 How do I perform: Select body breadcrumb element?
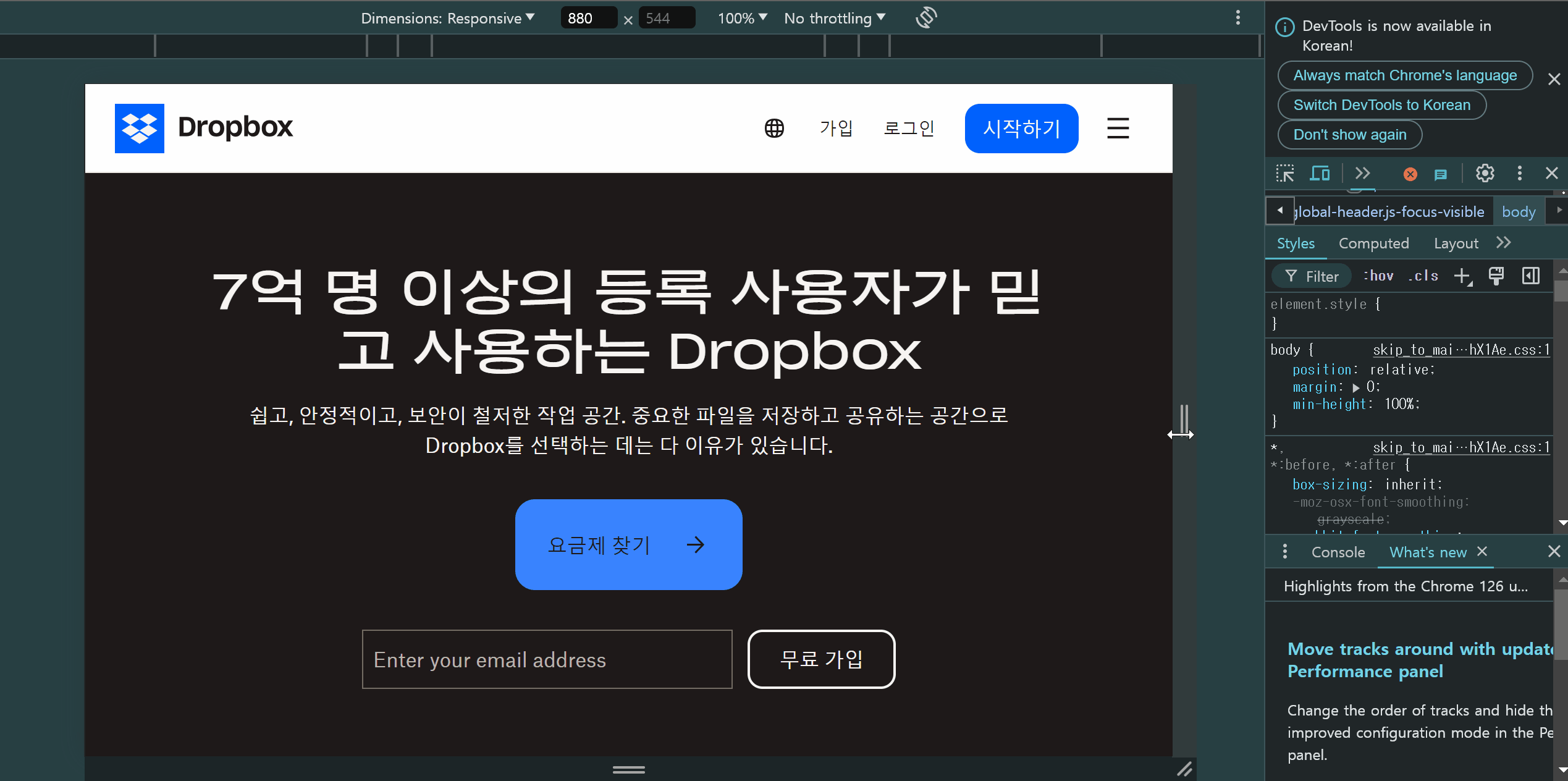[x=1519, y=212]
